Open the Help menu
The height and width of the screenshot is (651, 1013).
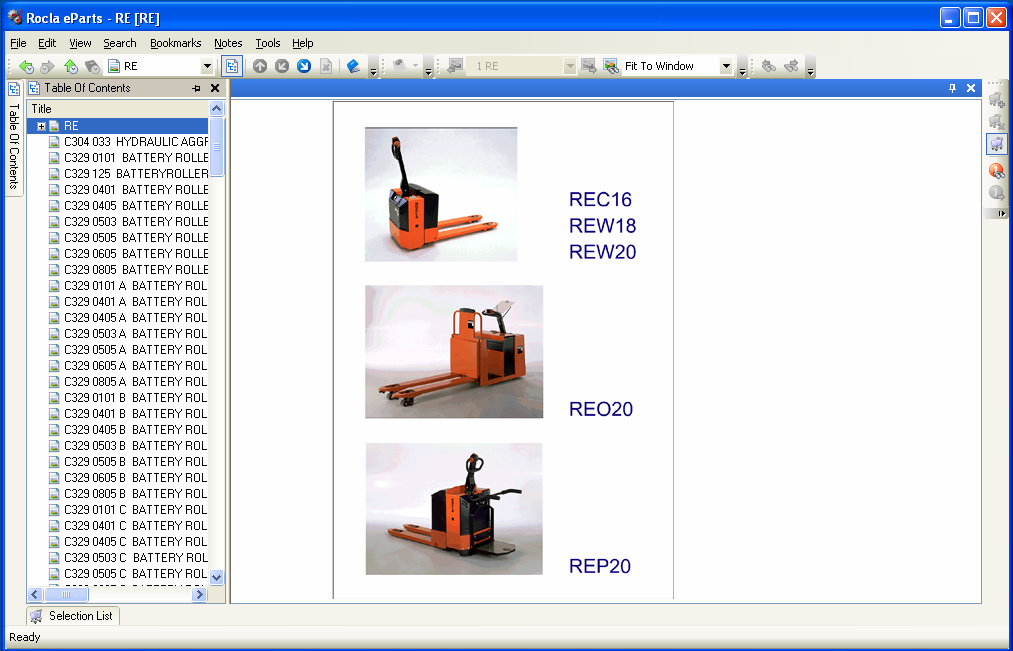pos(302,43)
